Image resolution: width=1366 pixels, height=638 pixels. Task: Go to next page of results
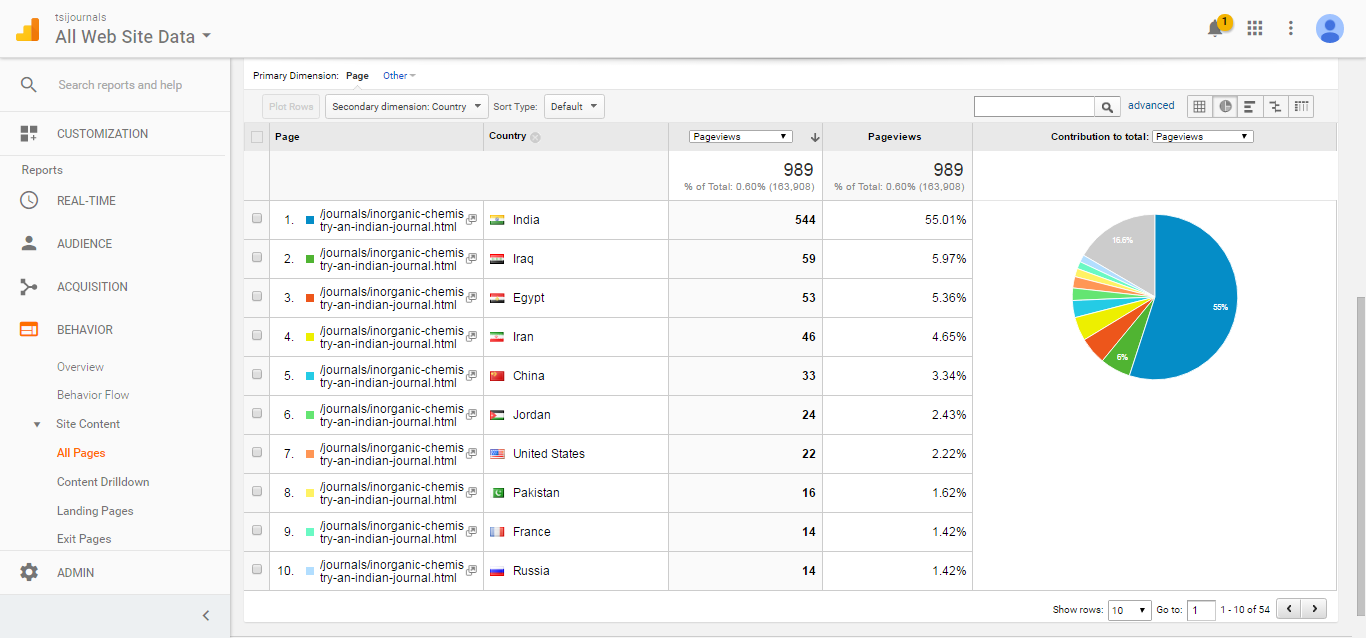click(1315, 609)
